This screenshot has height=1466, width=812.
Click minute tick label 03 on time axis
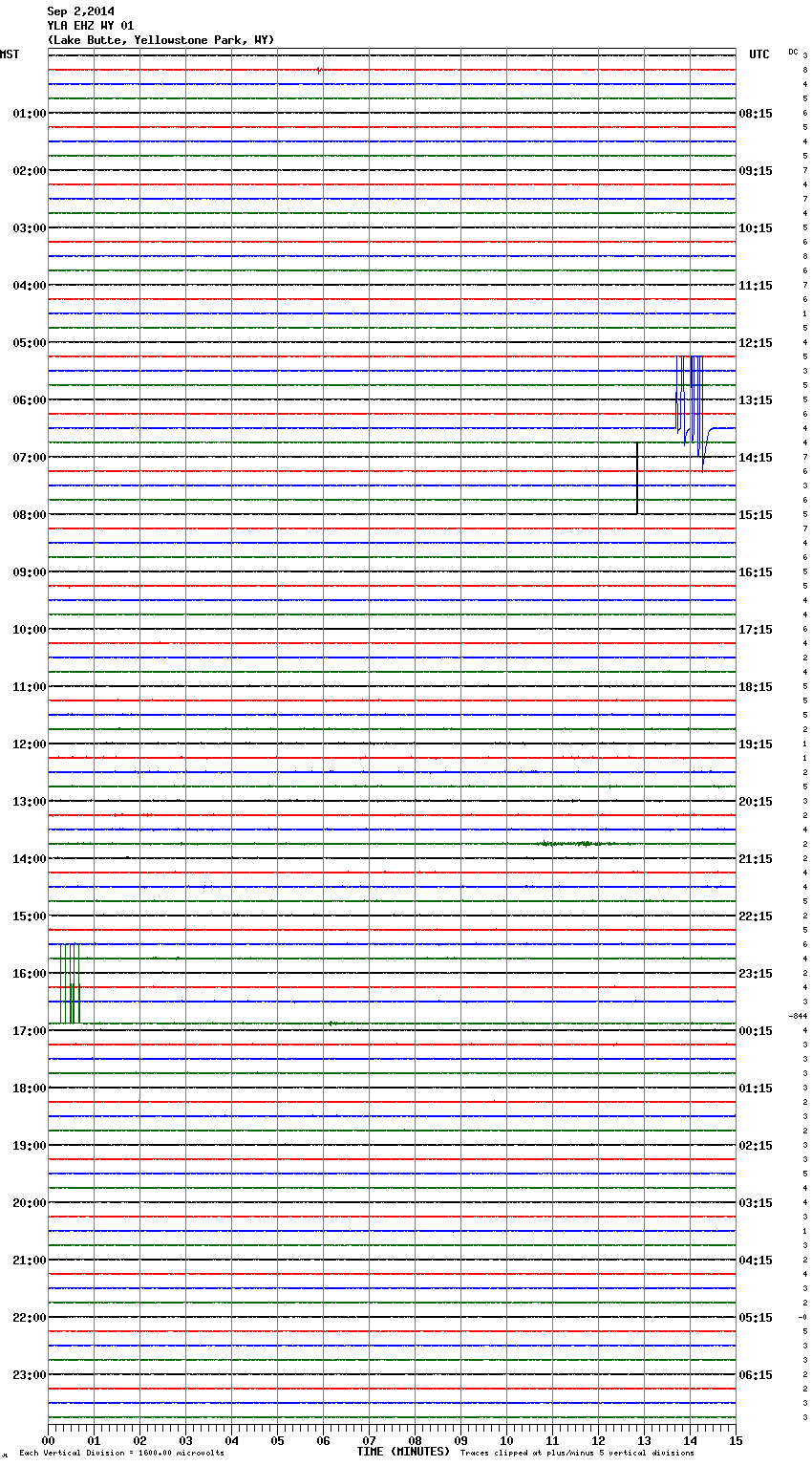[x=185, y=1440]
